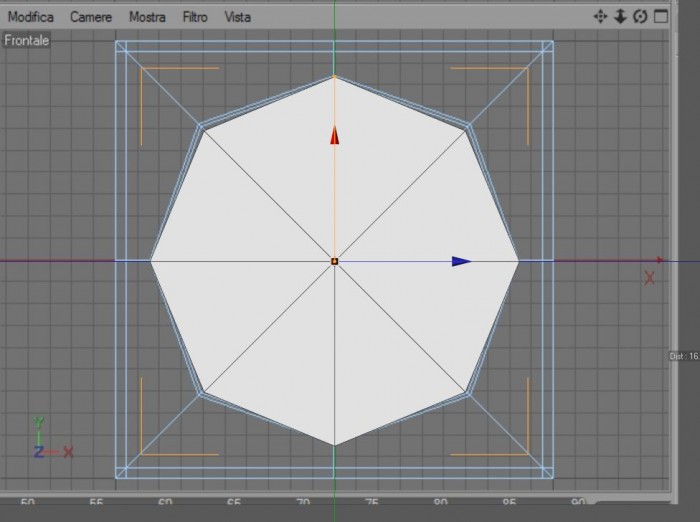Viewport: 700px width, 522px height.
Task: Open the Mostra menu
Action: tap(147, 17)
